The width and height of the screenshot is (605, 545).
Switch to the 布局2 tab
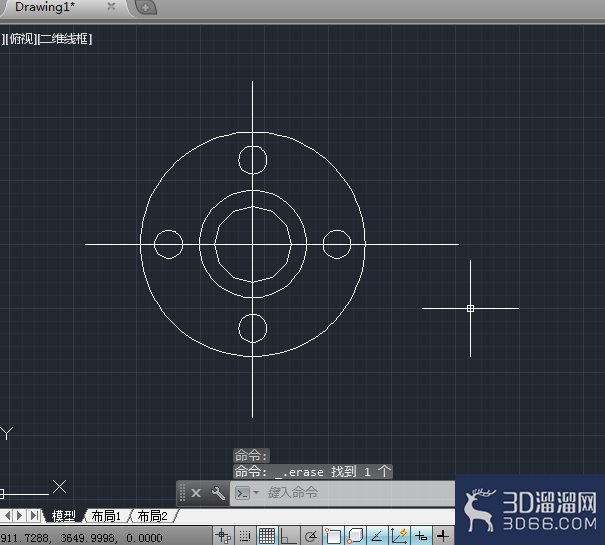[x=152, y=516]
